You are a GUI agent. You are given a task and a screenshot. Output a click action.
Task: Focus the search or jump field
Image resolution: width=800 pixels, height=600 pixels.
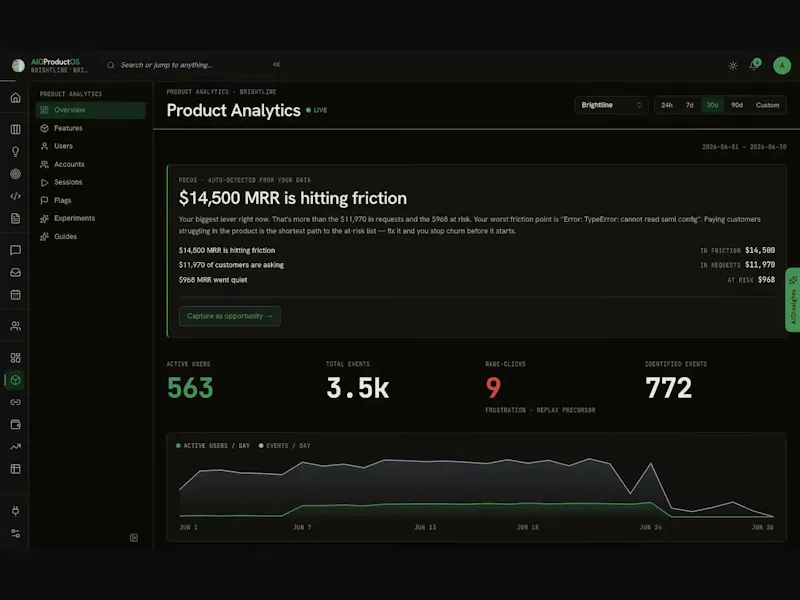pos(194,65)
